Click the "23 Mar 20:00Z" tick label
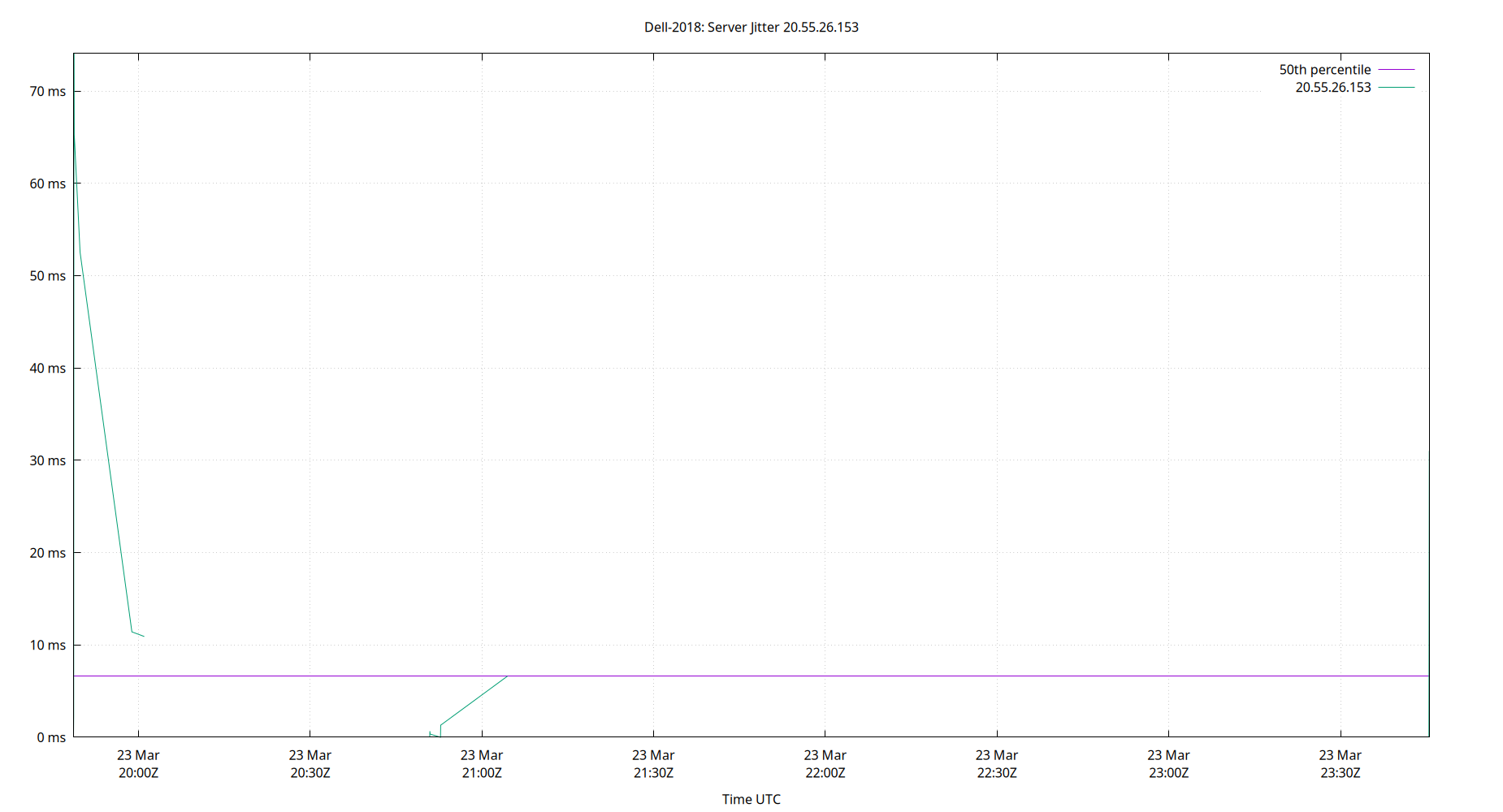1503x812 pixels. point(138,763)
